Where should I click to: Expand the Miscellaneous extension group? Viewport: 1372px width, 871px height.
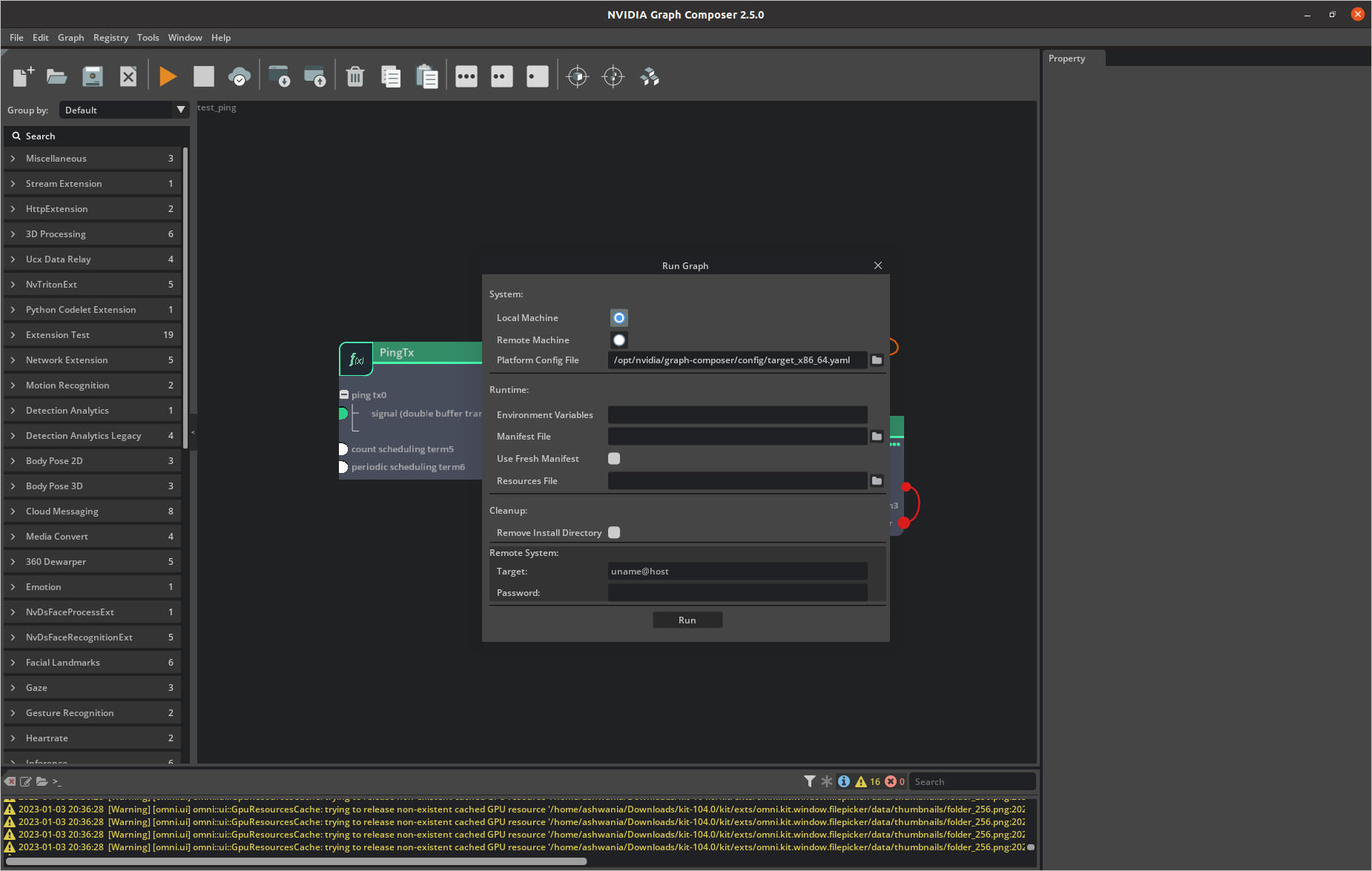93,159
